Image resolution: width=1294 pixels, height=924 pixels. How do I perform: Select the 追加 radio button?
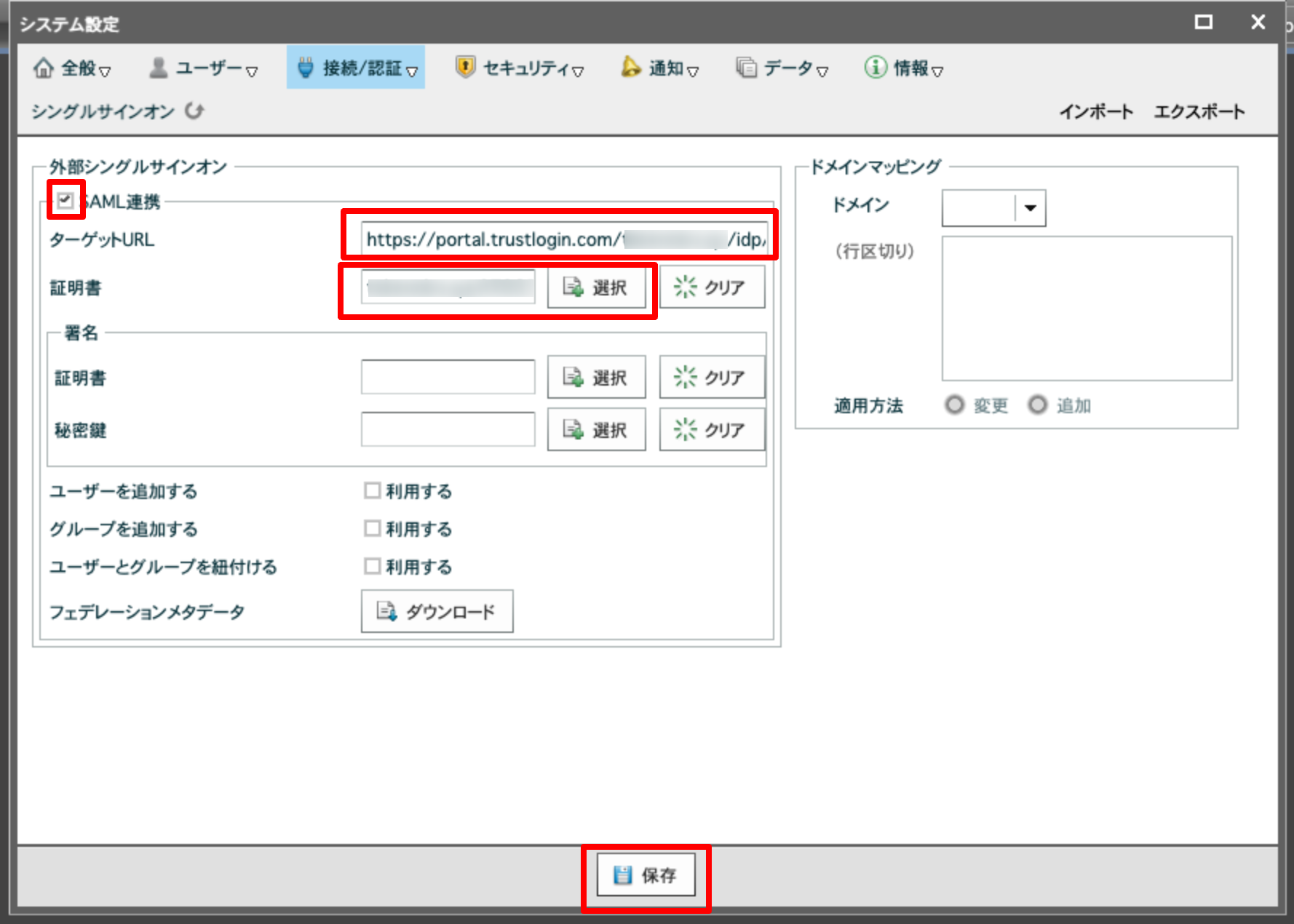tap(1037, 405)
